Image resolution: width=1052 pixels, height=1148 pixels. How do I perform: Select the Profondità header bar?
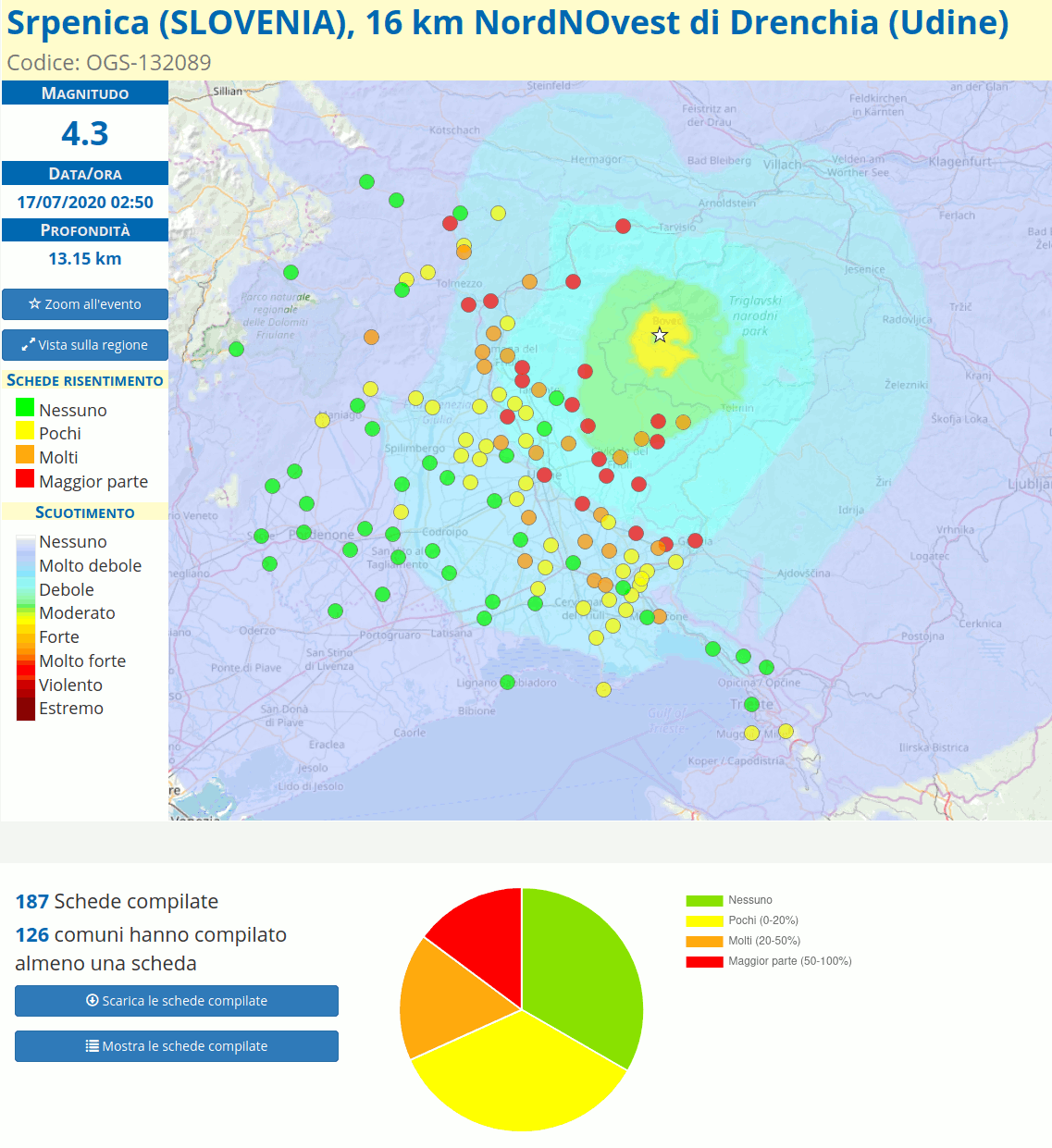click(x=84, y=229)
